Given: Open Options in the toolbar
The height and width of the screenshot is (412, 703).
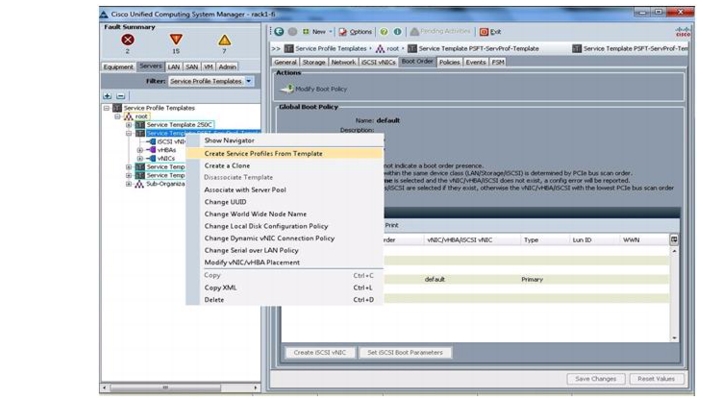Looking at the screenshot, I should pos(356,32).
